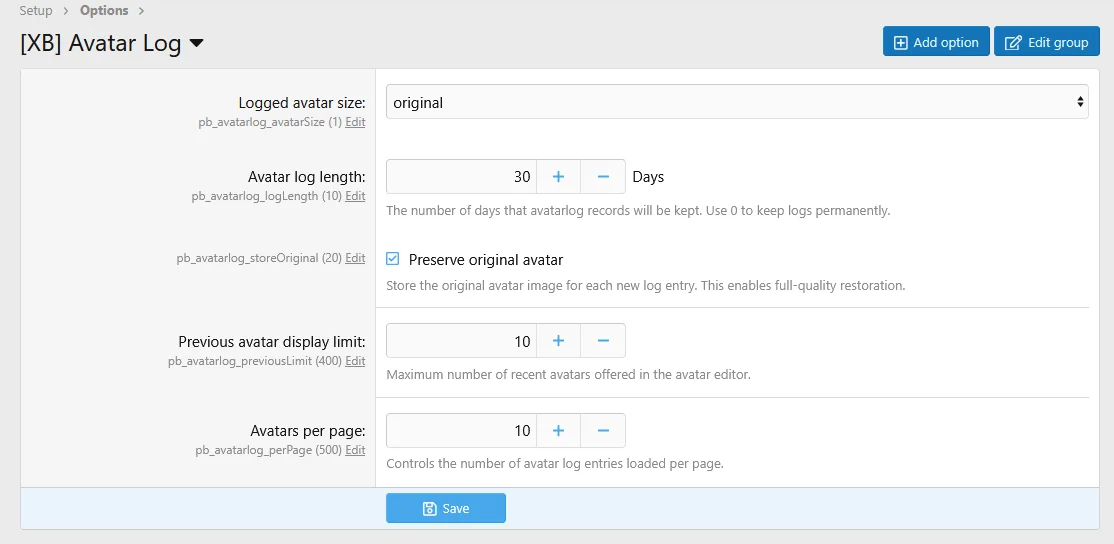Click the "Maximum number of recent avatars" hint

click(x=568, y=375)
